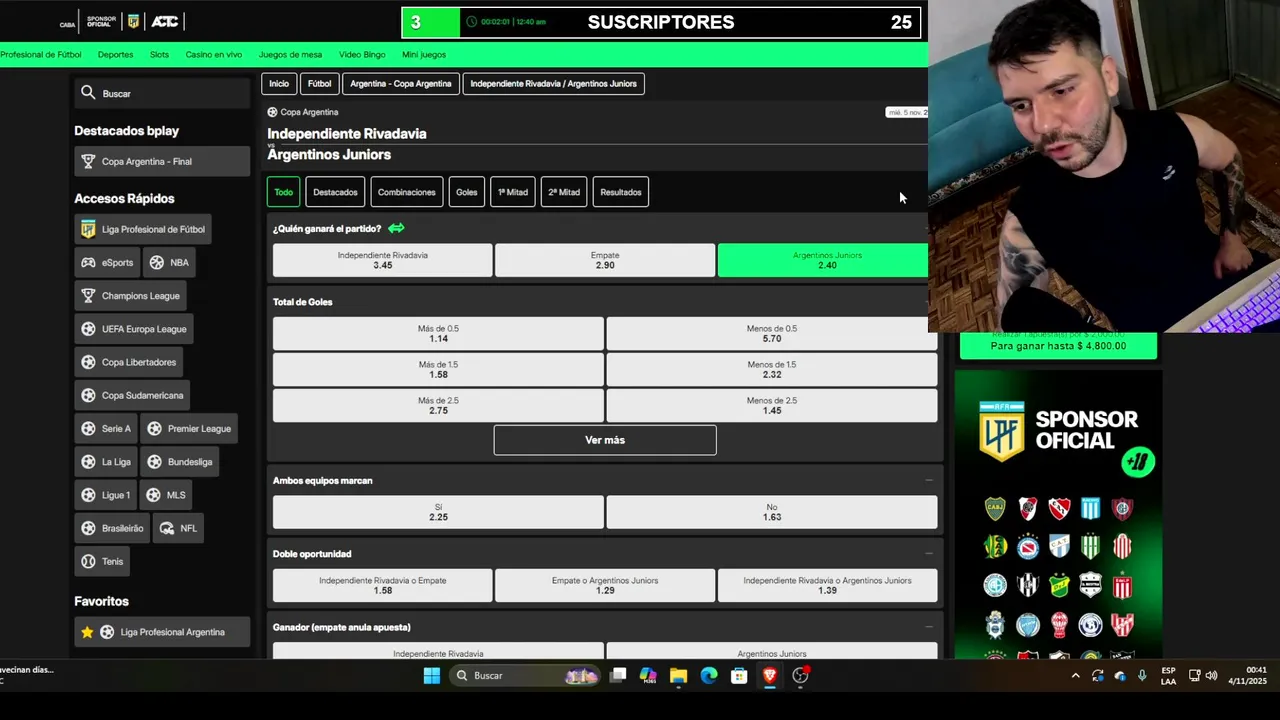This screenshot has height=720, width=1280.
Task: Open the MLS shortcut
Action: (166, 495)
